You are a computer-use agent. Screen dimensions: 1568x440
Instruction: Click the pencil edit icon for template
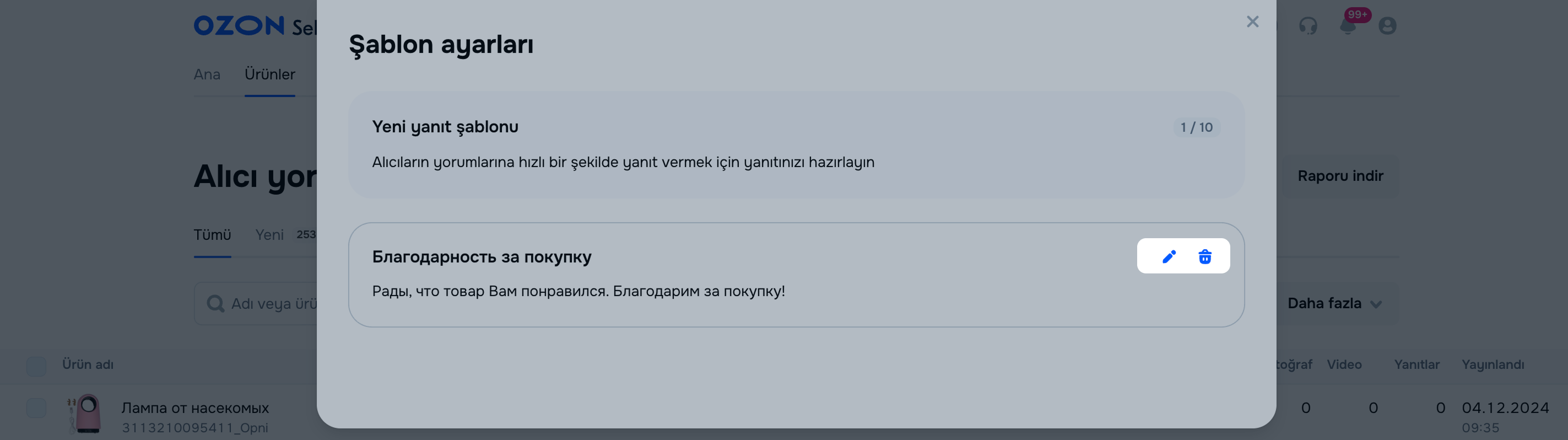[1169, 256]
